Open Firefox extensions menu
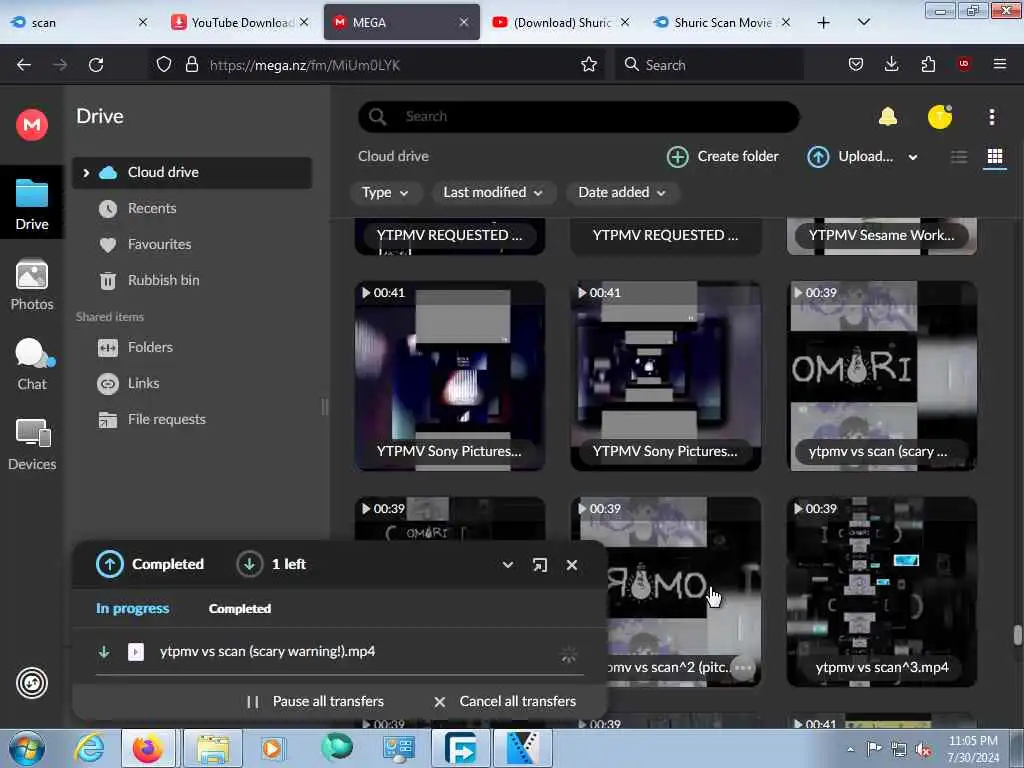The height and width of the screenshot is (768, 1024). coord(928,65)
